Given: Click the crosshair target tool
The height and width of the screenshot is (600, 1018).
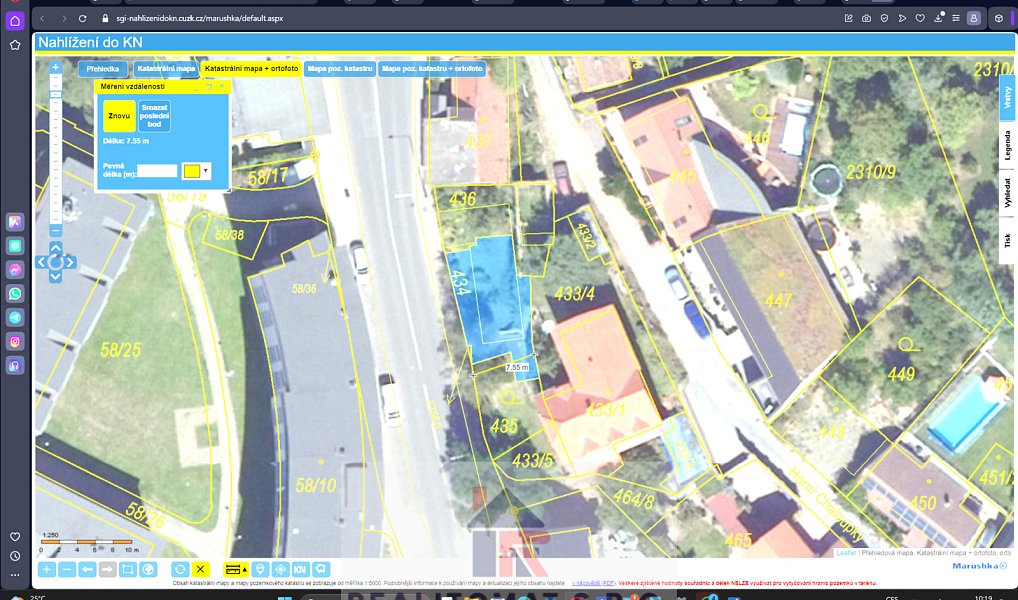Looking at the screenshot, I should [x=280, y=569].
